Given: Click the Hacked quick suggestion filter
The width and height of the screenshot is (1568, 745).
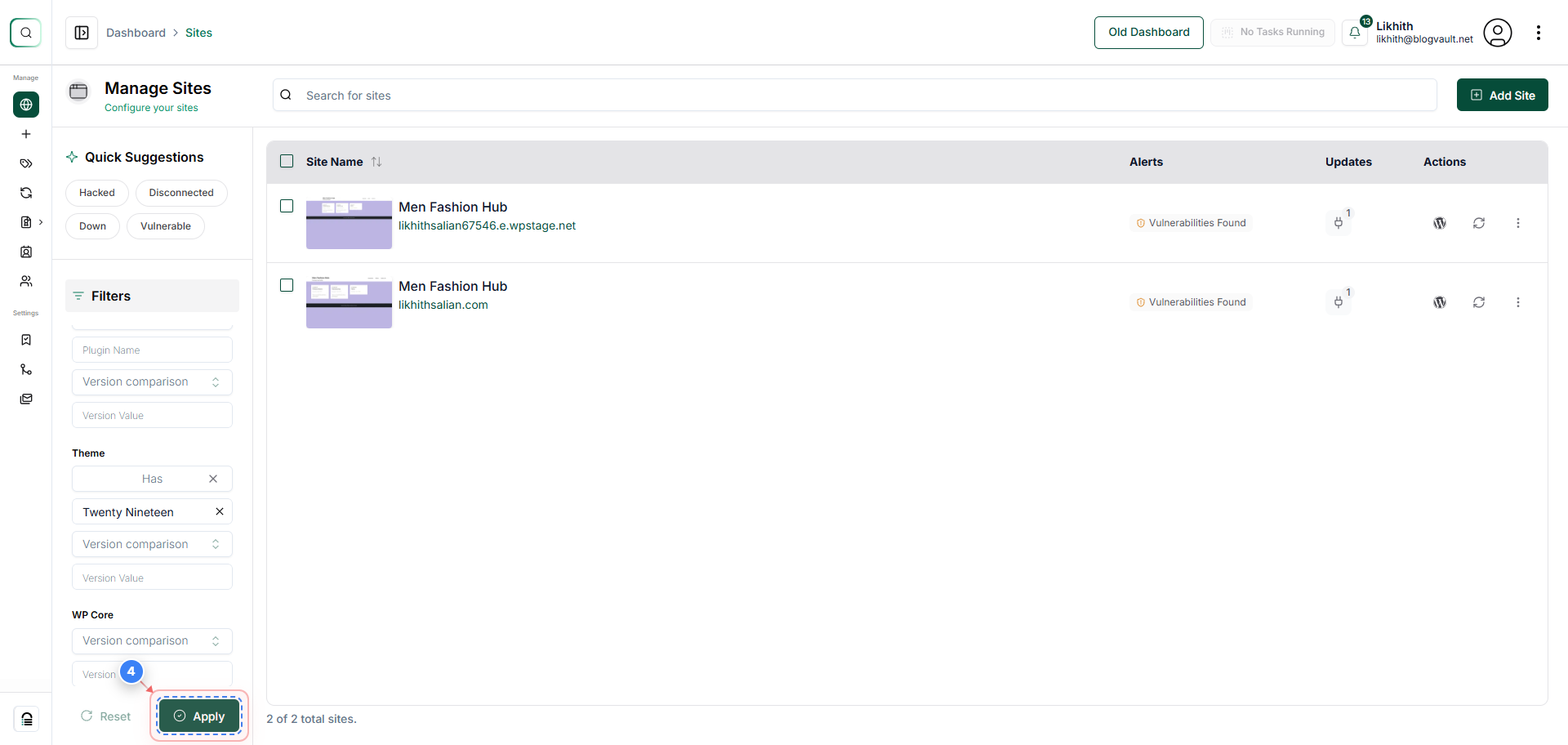Looking at the screenshot, I should [96, 193].
